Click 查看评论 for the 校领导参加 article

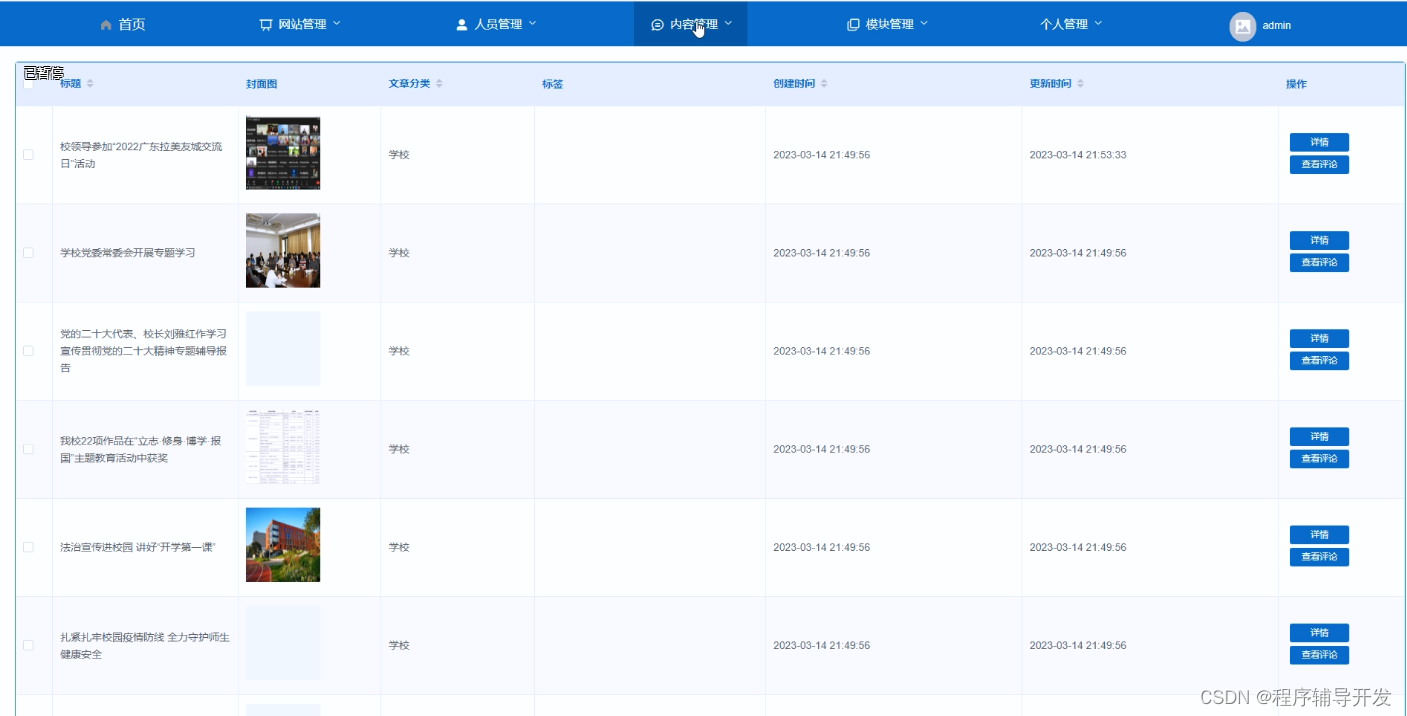(1319, 164)
